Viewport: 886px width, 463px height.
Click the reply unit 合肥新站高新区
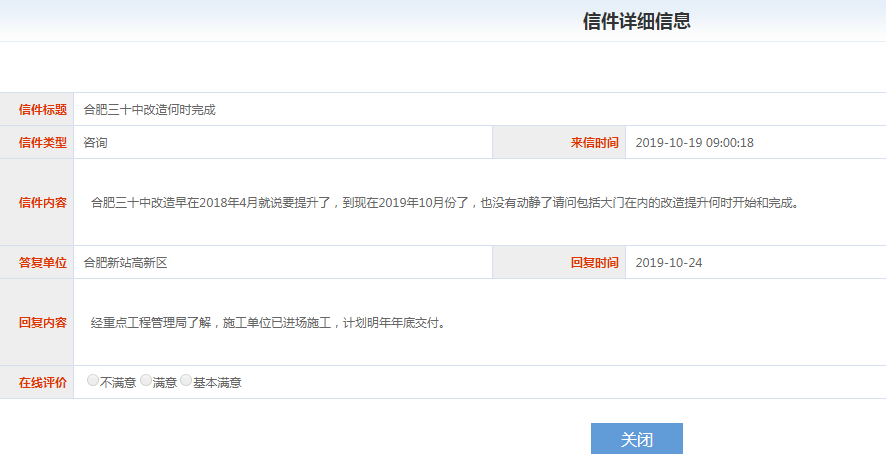tap(125, 263)
